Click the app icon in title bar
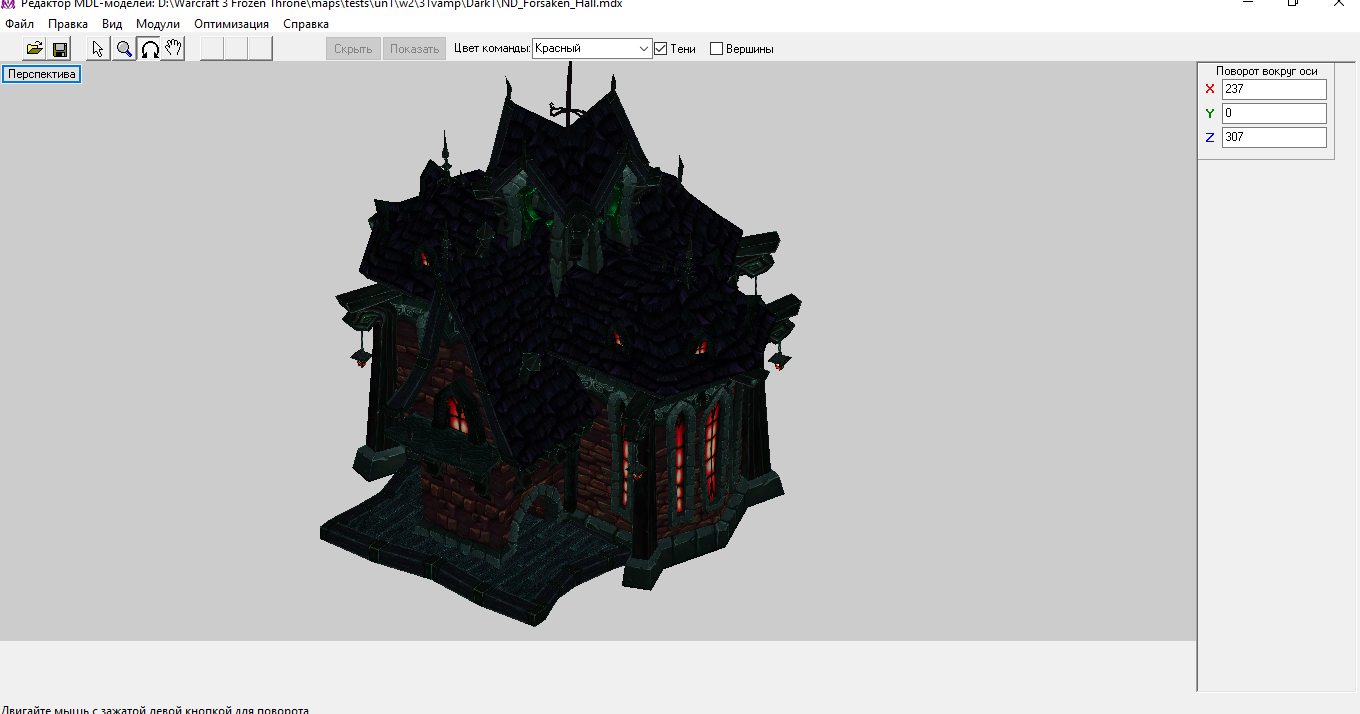This screenshot has height=714, width=1360. pyautogui.click(x=9, y=4)
